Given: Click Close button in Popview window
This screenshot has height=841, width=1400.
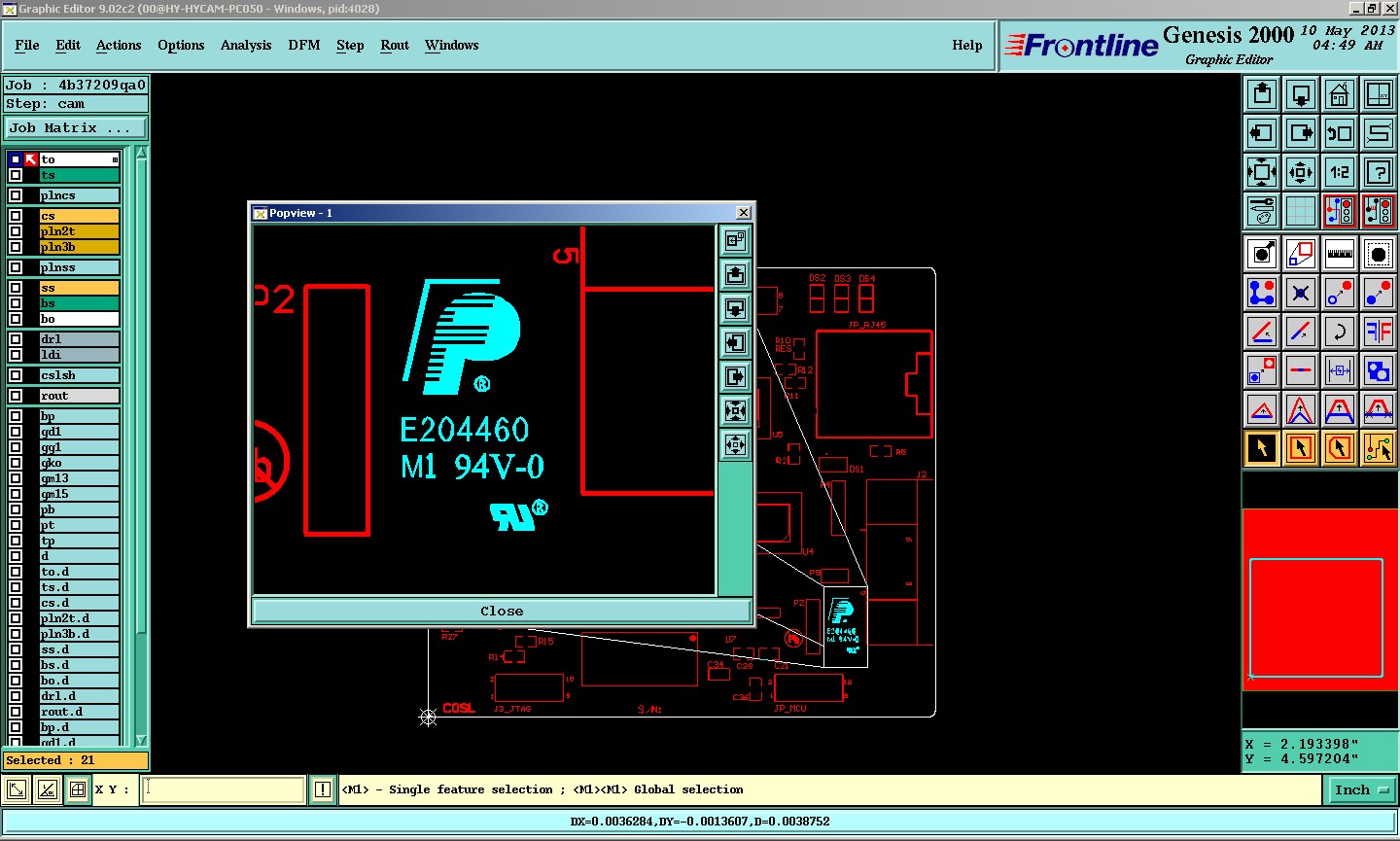Looking at the screenshot, I should pos(502,611).
